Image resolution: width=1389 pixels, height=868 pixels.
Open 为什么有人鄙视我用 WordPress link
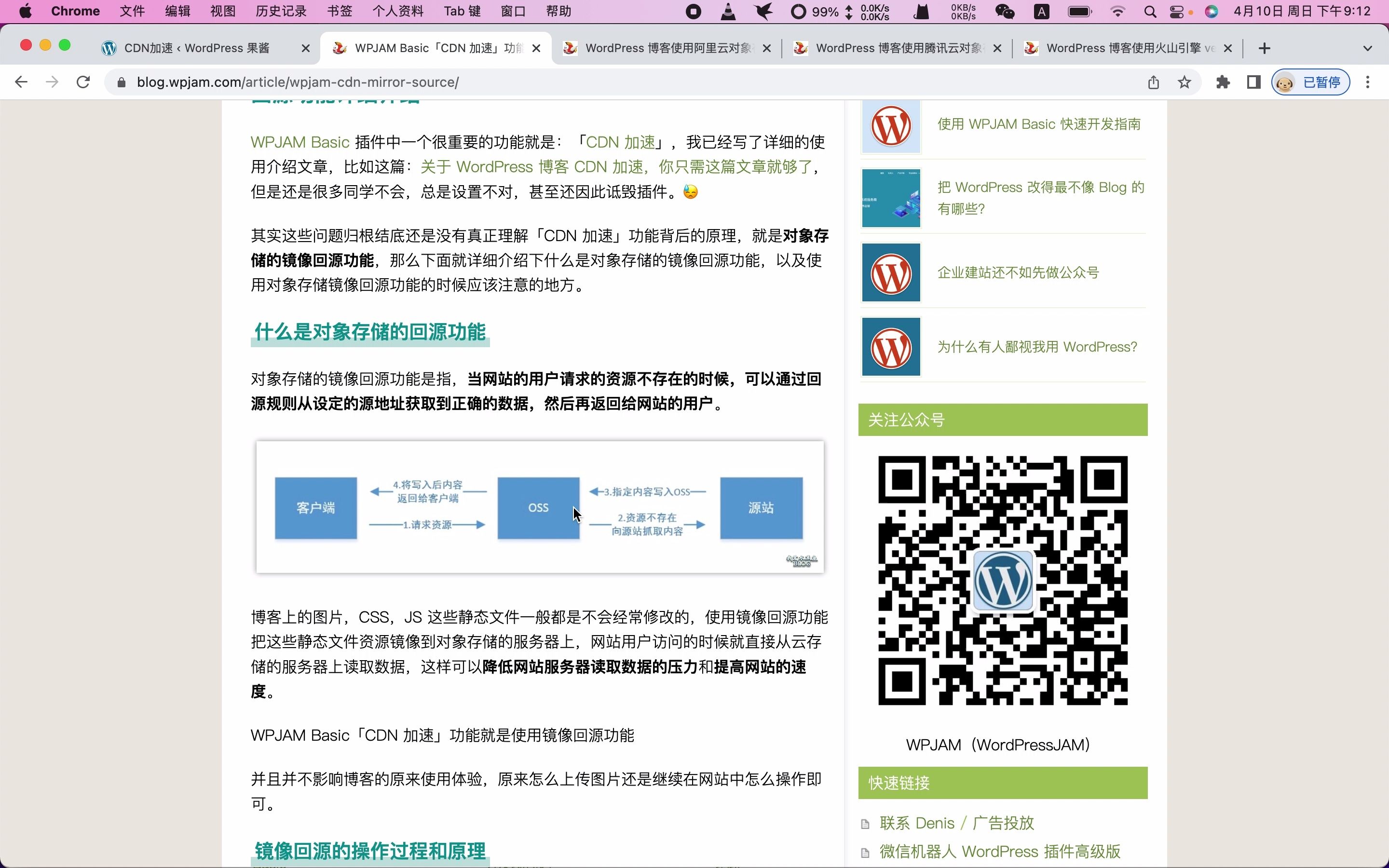click(1037, 347)
